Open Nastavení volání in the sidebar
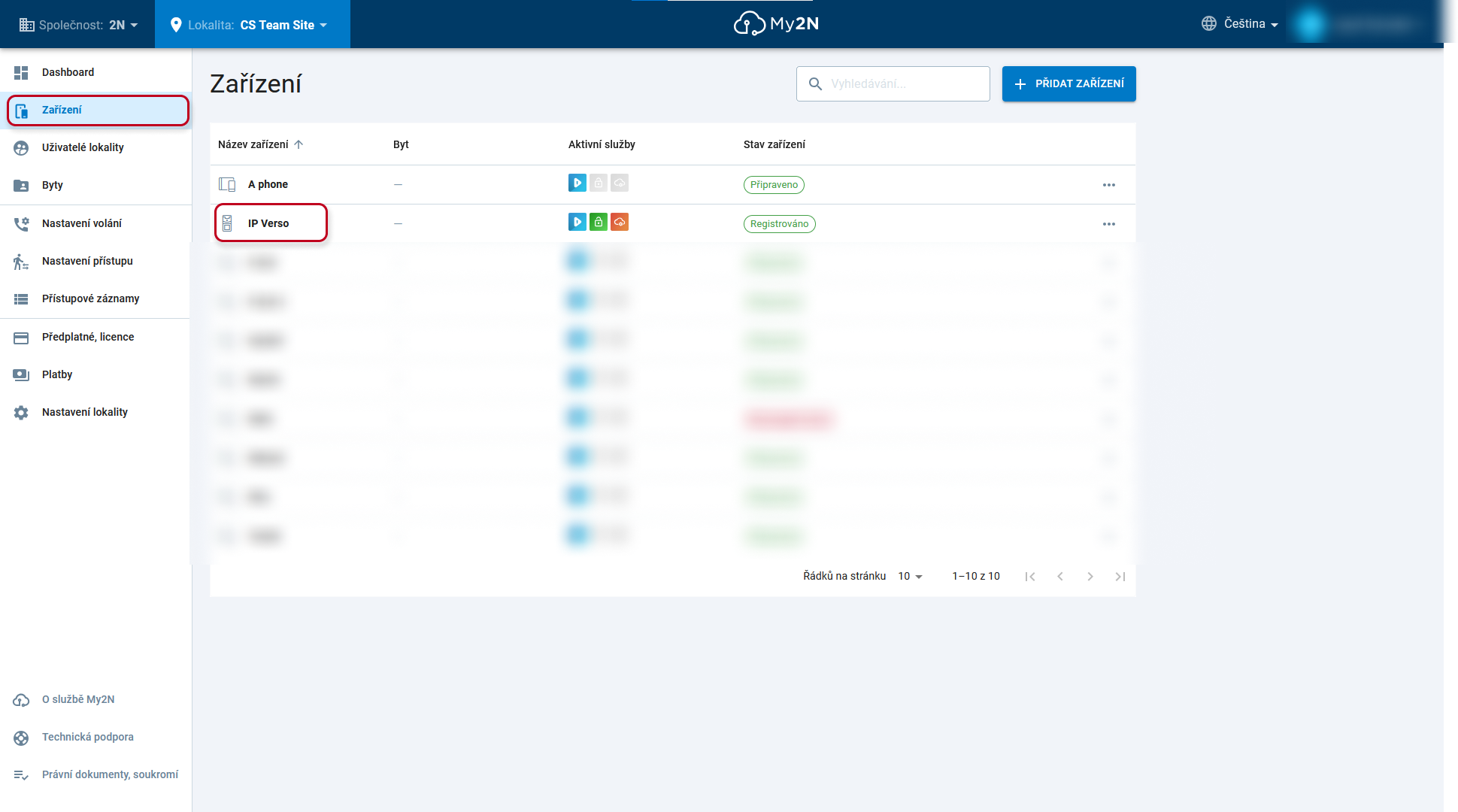The image size is (1458, 812). (95, 224)
